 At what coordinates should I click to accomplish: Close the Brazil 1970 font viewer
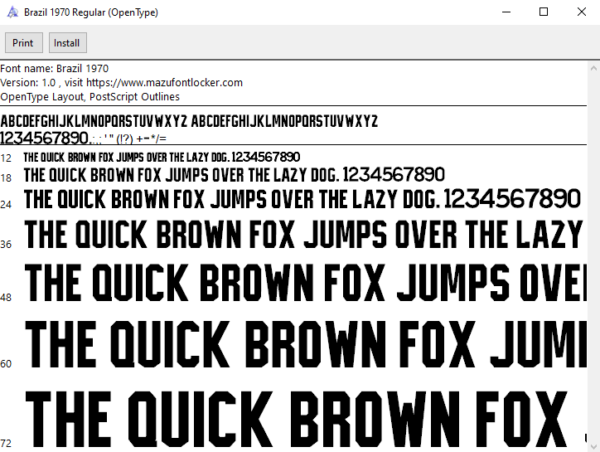(x=581, y=12)
